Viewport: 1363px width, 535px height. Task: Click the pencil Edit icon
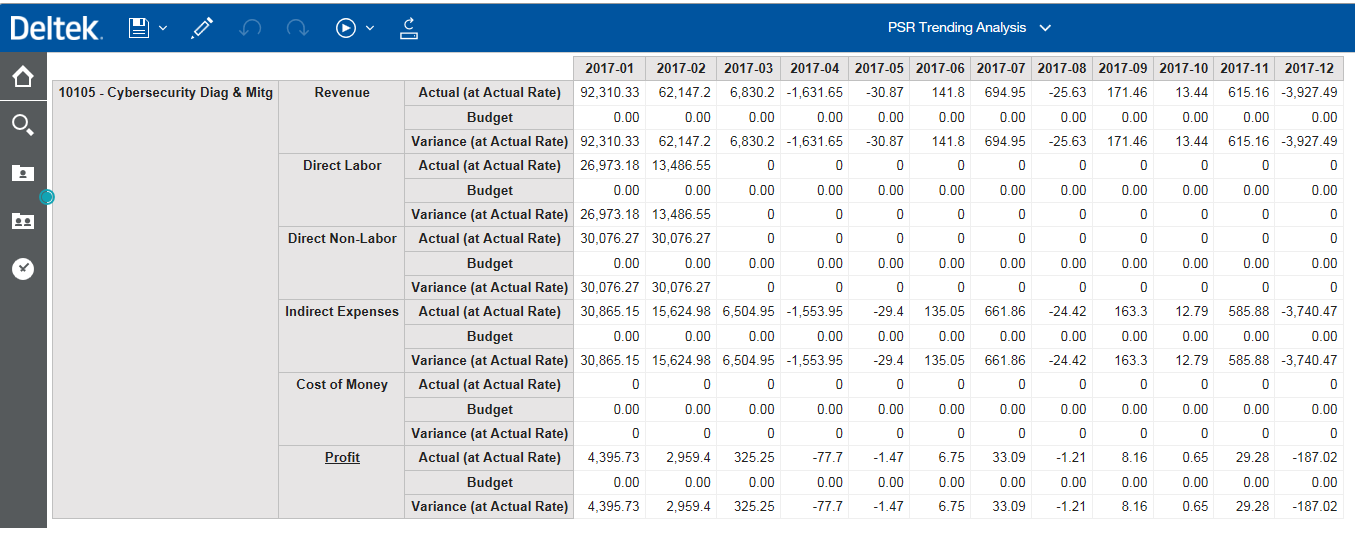pyautogui.click(x=202, y=28)
